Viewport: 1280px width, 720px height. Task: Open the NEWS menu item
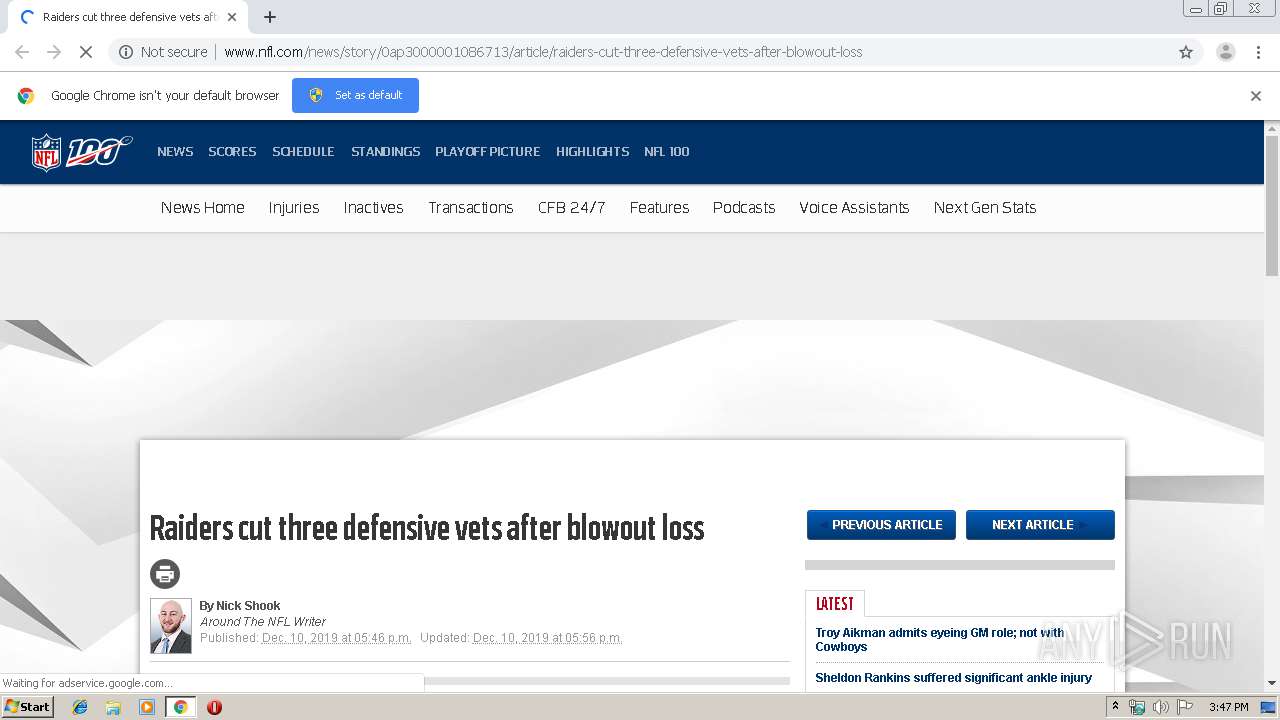pos(175,152)
